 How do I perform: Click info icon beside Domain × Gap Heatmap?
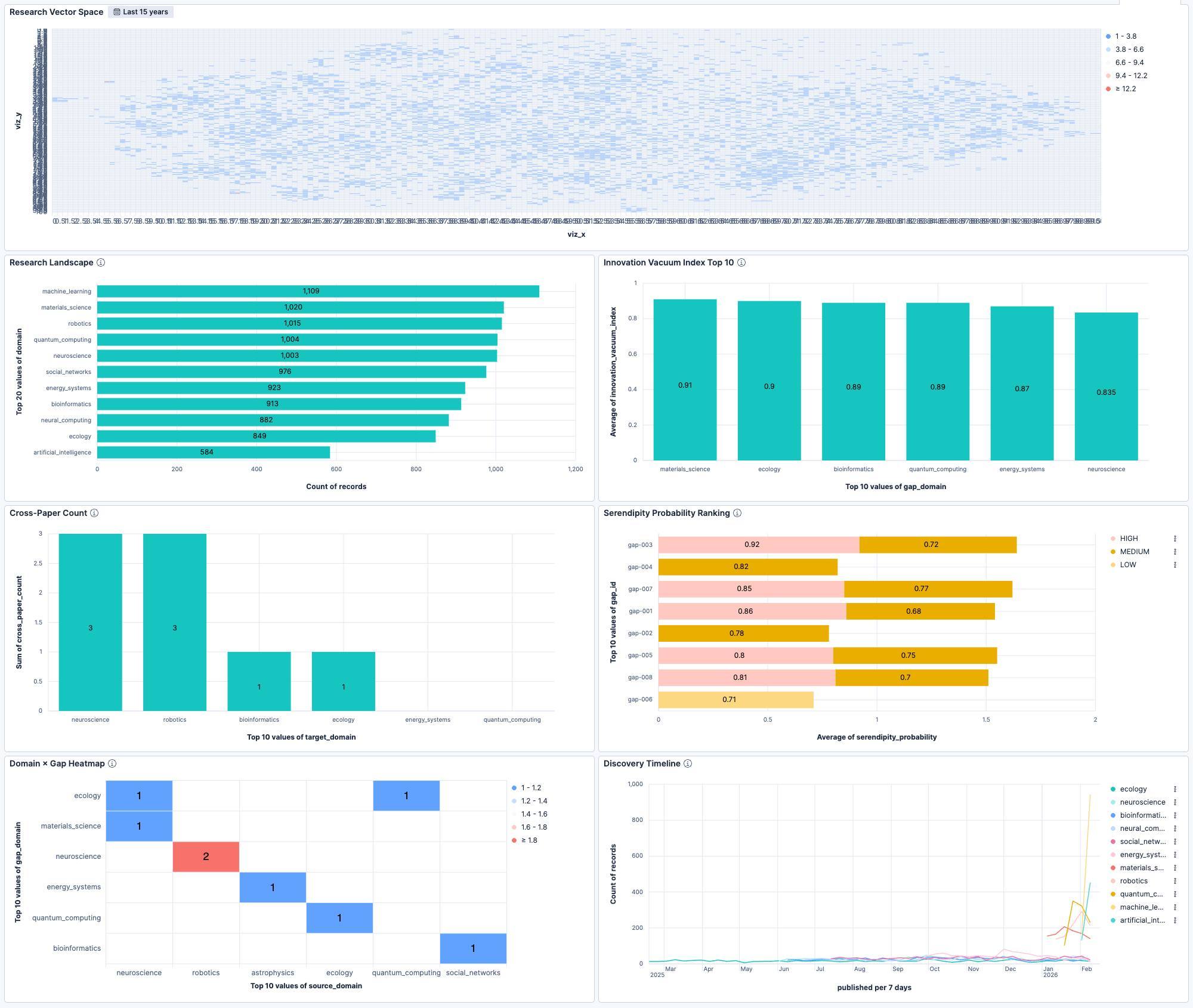tap(112, 763)
